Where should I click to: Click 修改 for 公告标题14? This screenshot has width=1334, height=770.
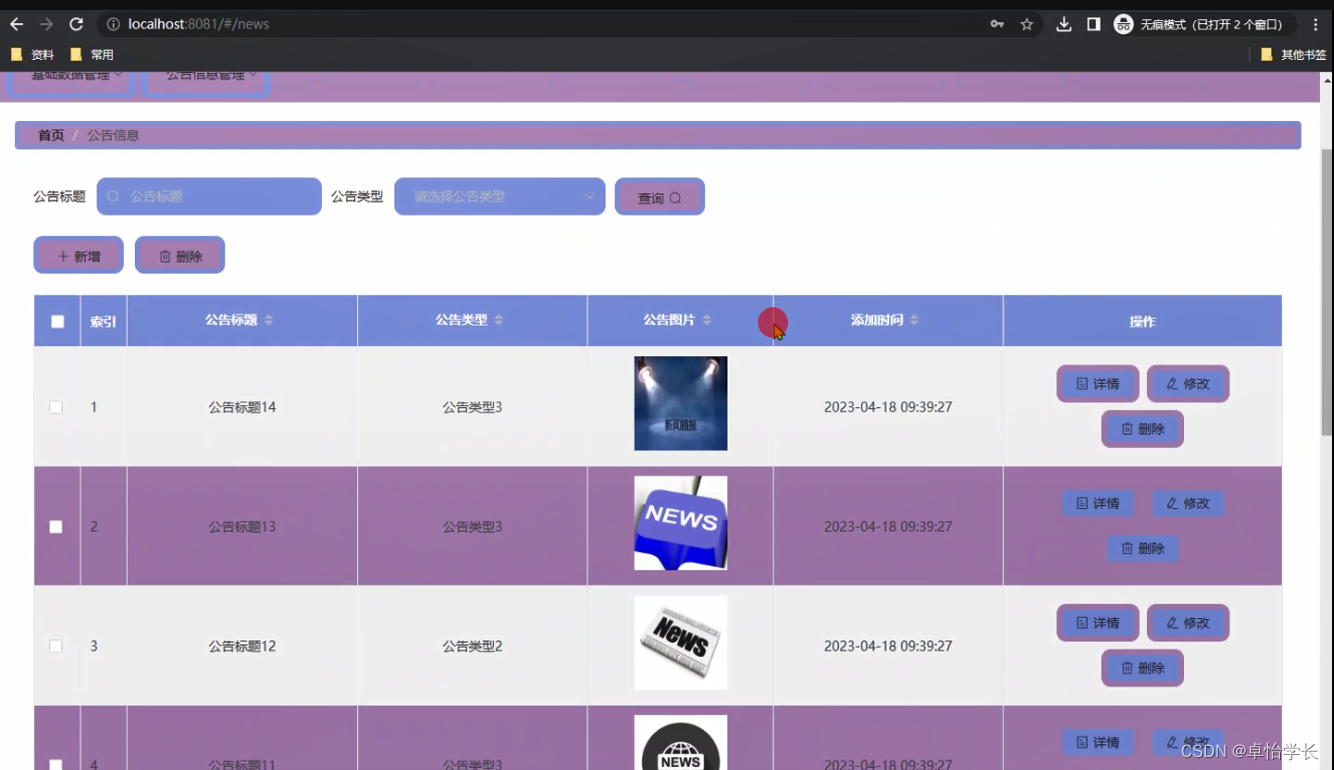click(x=1188, y=384)
